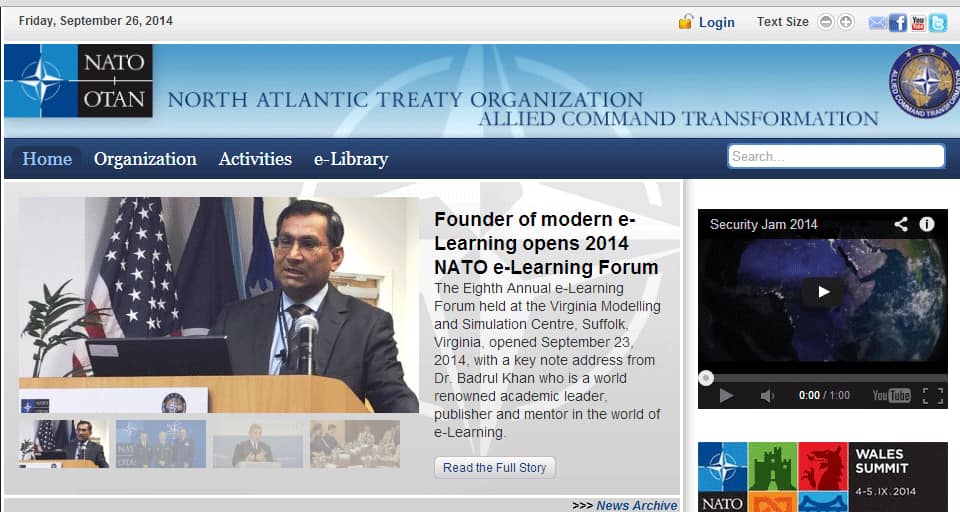Share the Security Jam 2014 video
The image size is (960, 512).
point(901,224)
